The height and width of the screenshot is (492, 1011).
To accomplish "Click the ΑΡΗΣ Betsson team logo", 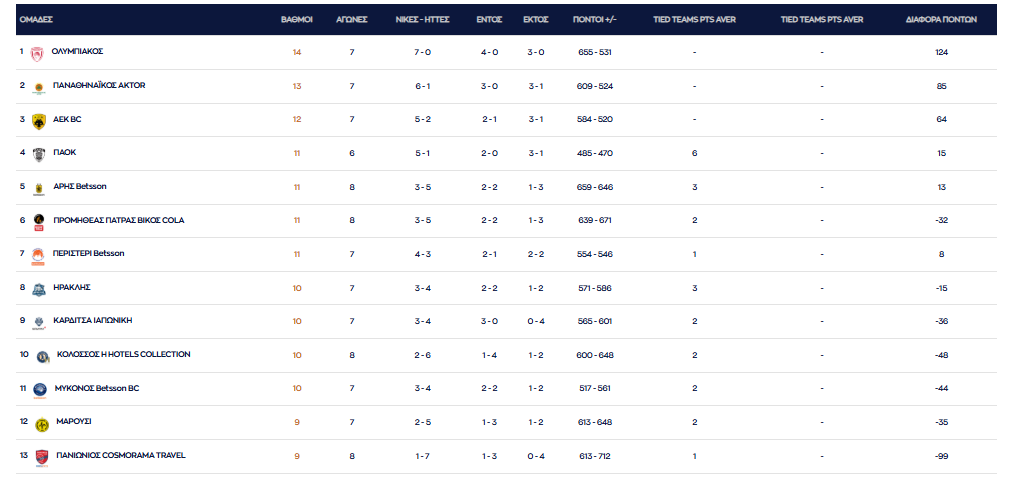I will click(x=38, y=188).
